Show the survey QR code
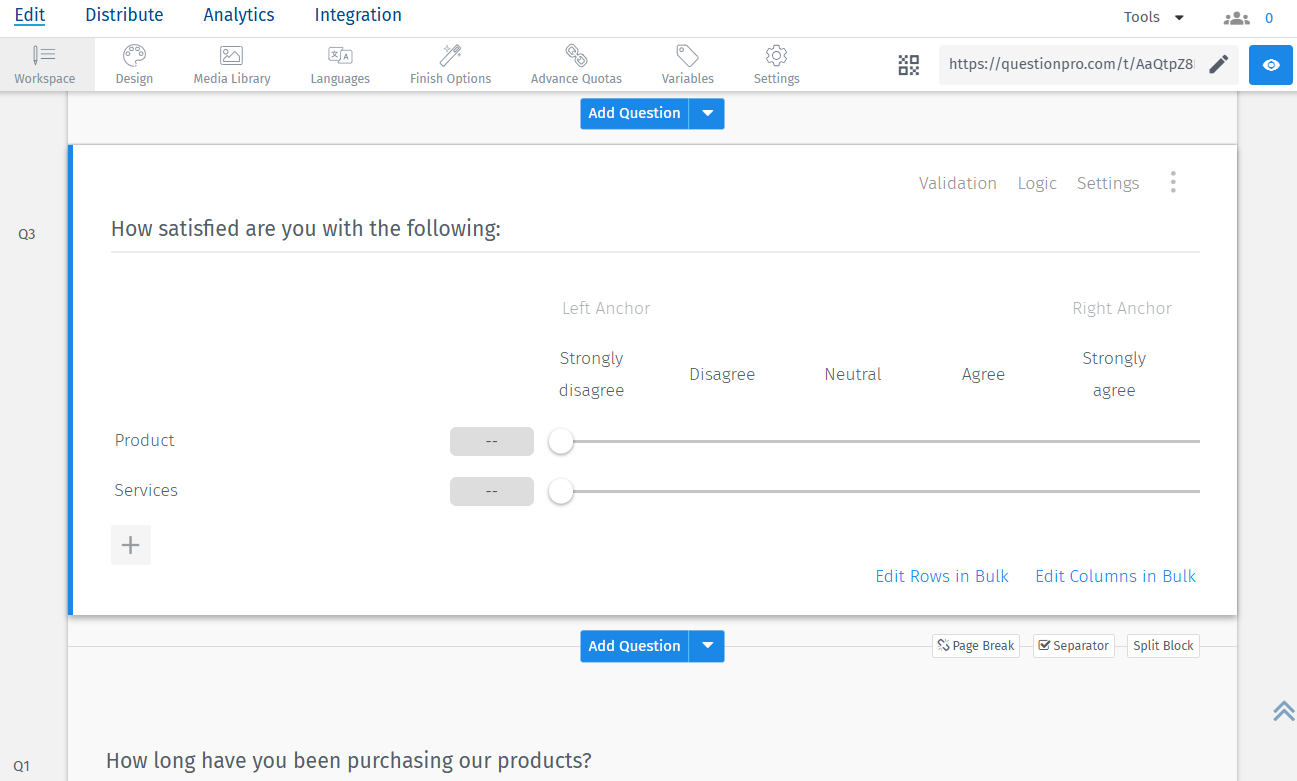 click(909, 64)
